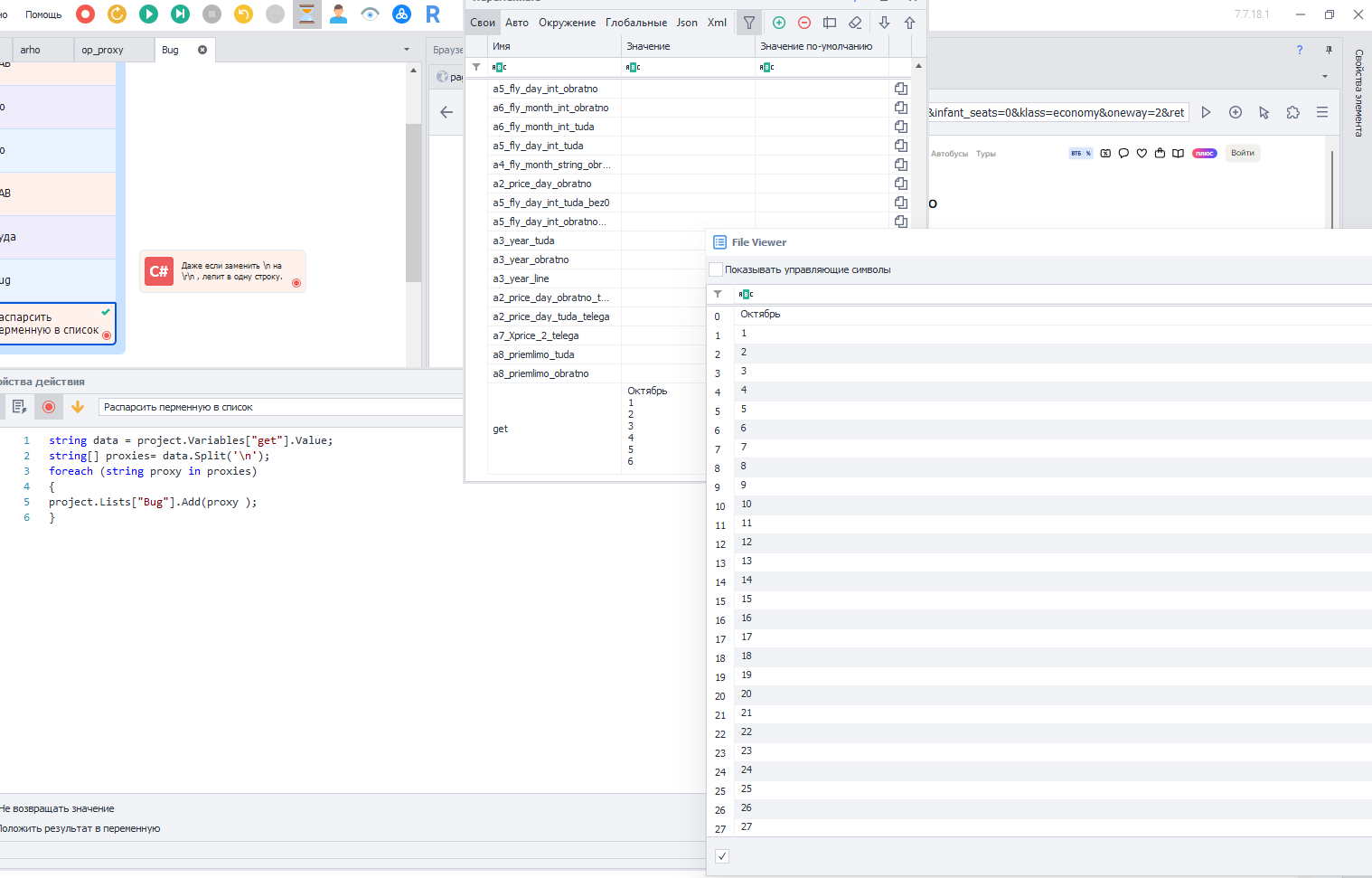
Task: Open the browser hamburger menu
Action: 1322,112
